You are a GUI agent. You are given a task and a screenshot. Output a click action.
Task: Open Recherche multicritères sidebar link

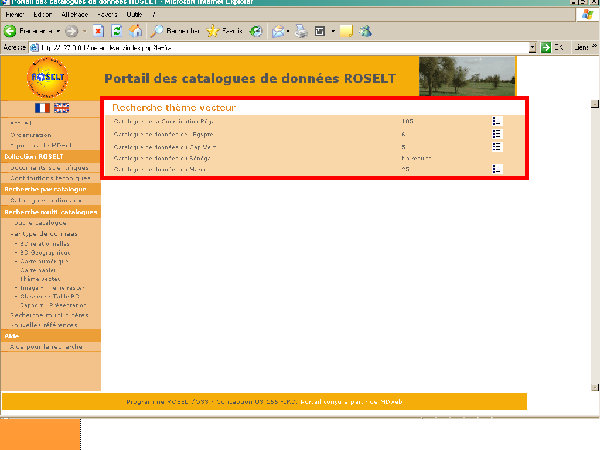click(x=50, y=315)
